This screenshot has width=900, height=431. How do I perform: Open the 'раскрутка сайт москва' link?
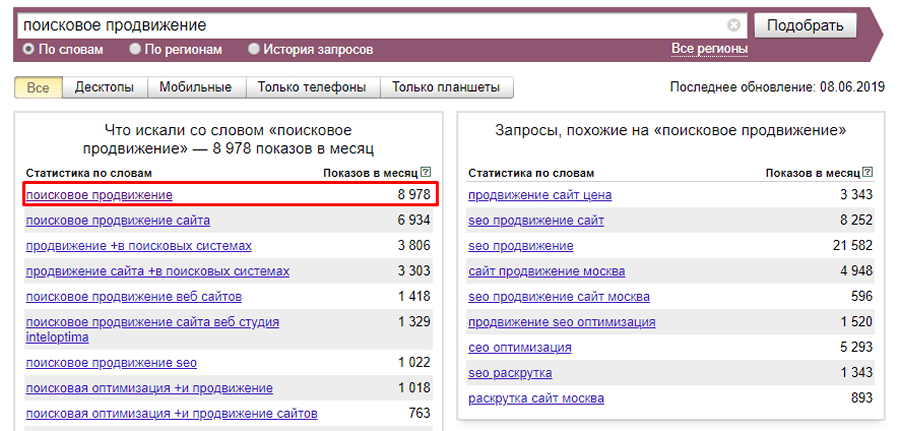[x=536, y=399]
